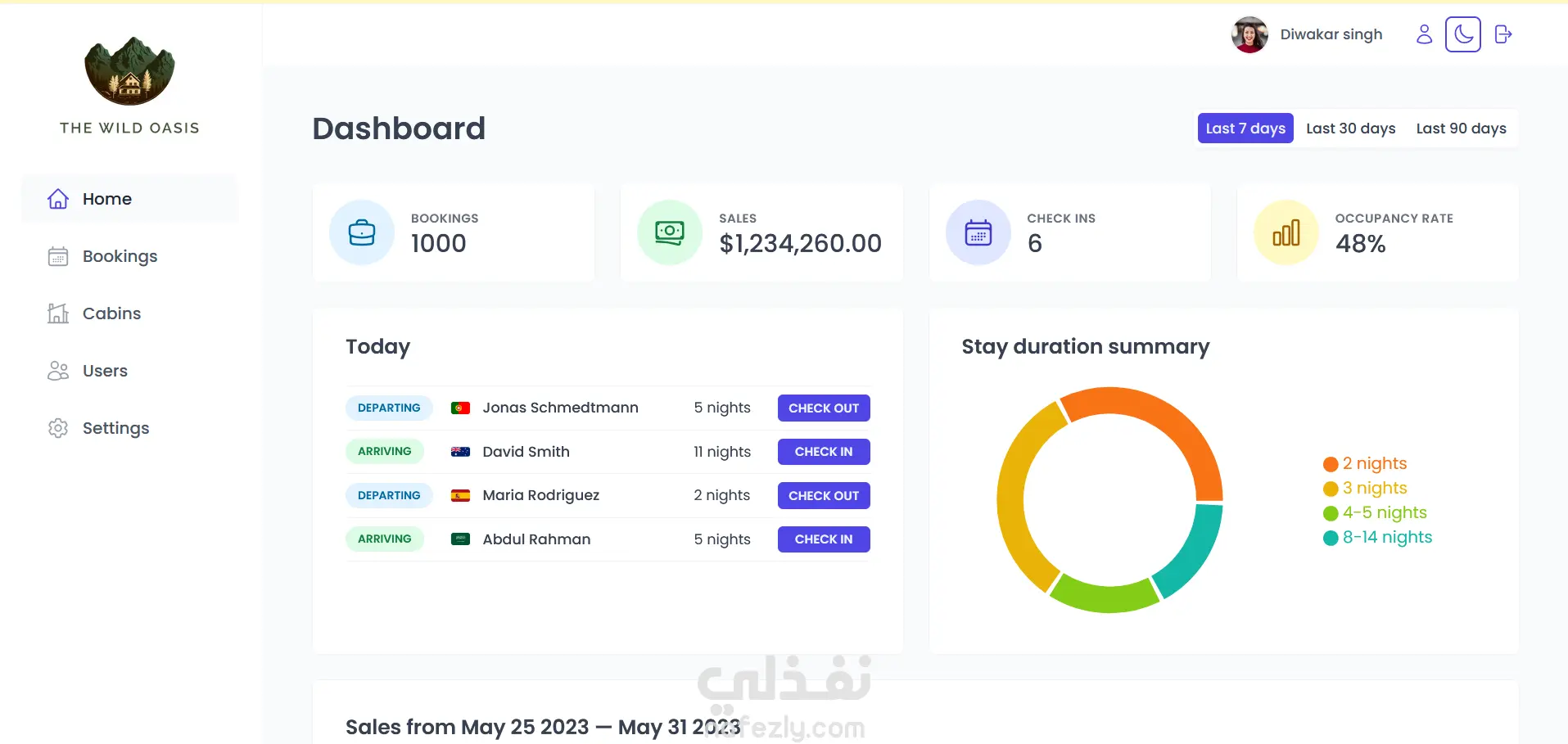Click guest name Jonas Schmedtmann

(x=560, y=408)
